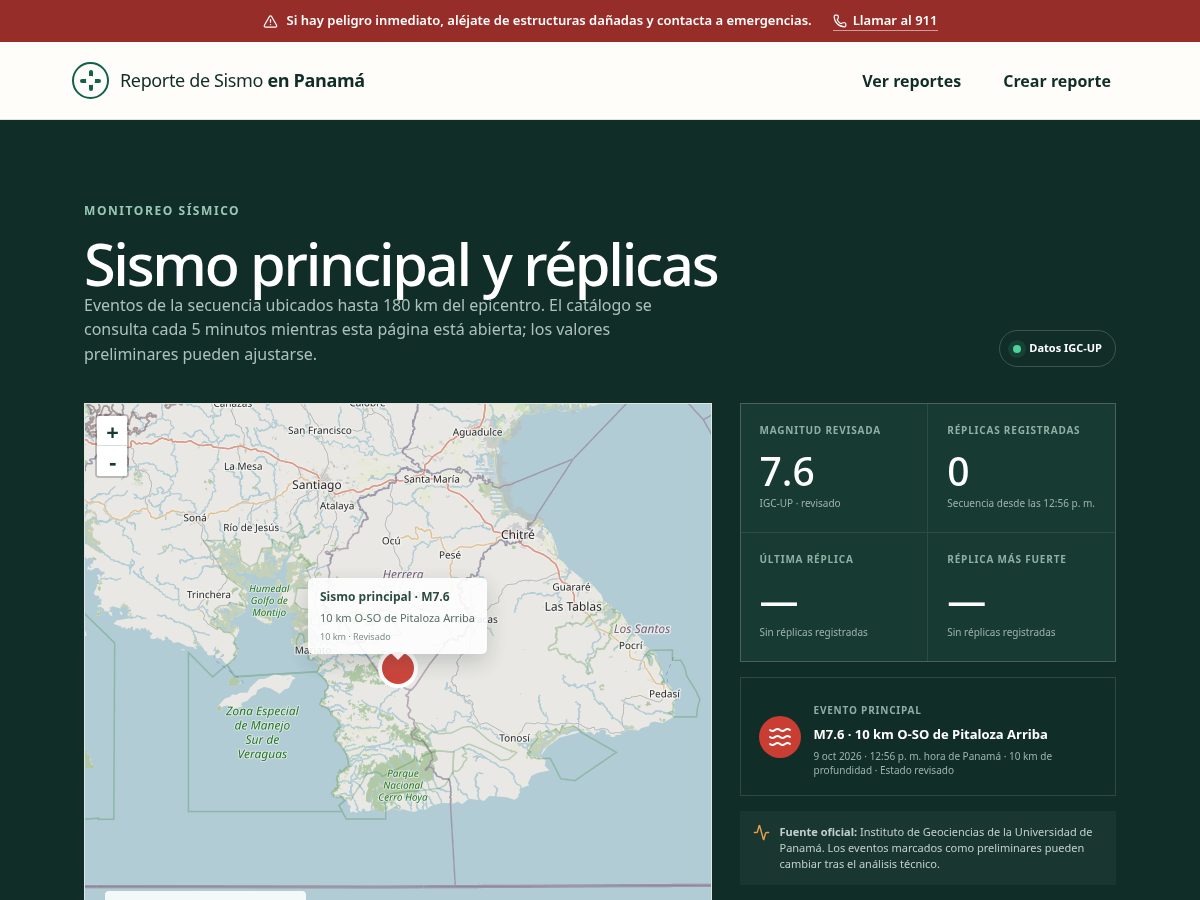Viewport: 1200px width, 900px height.
Task: Click the red epicenter marker on map
Action: (x=398, y=668)
